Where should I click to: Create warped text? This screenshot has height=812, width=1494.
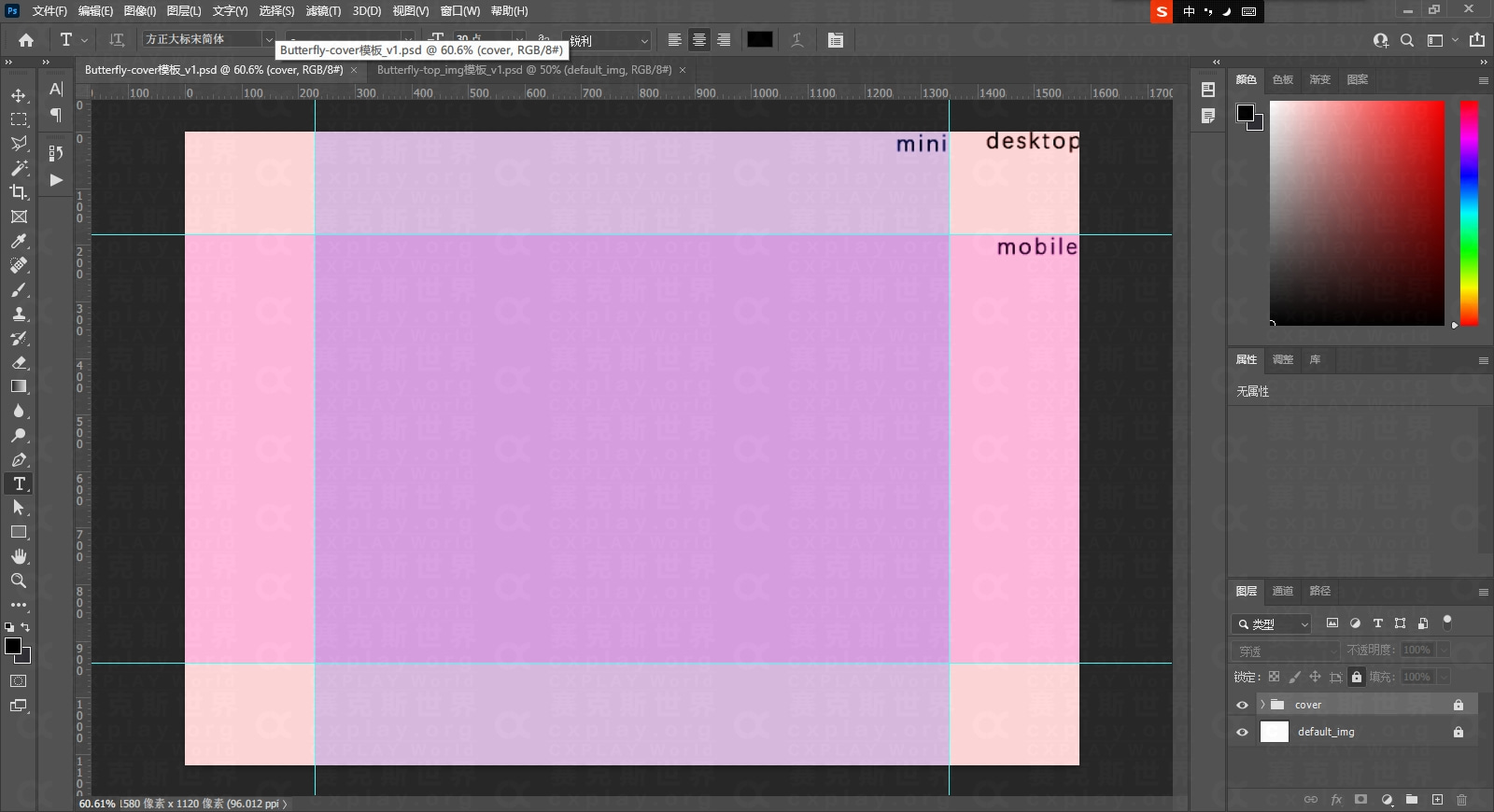pyautogui.click(x=797, y=40)
